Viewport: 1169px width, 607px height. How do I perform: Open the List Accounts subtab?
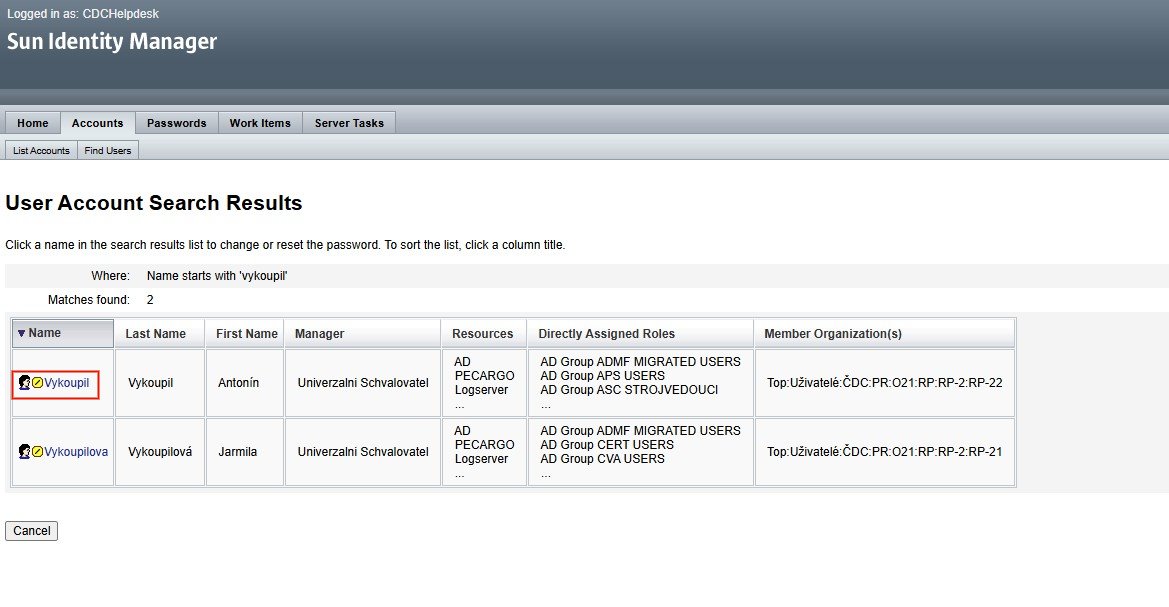(x=41, y=150)
